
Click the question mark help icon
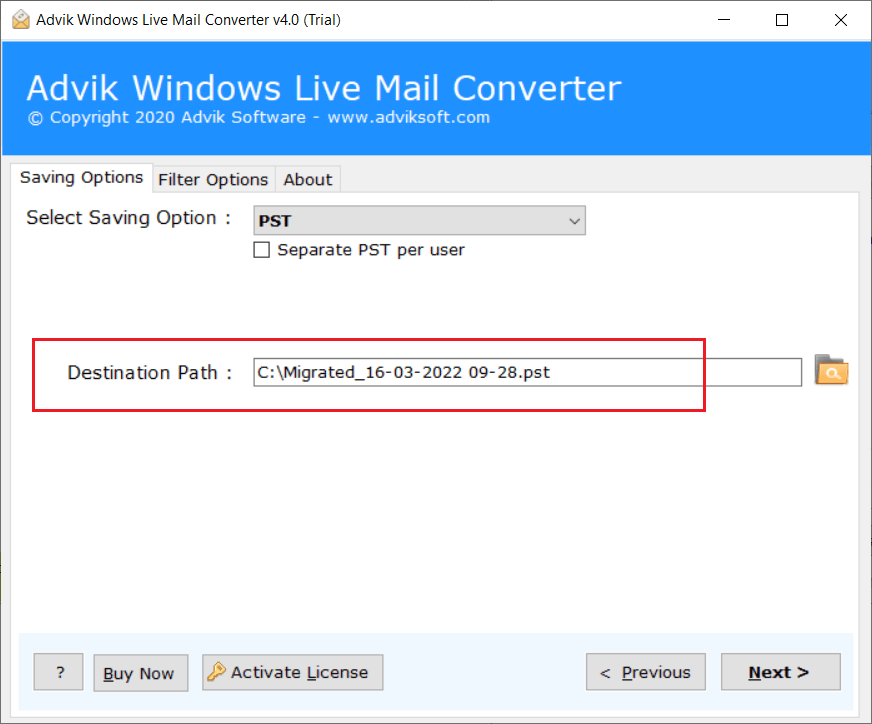(x=58, y=672)
